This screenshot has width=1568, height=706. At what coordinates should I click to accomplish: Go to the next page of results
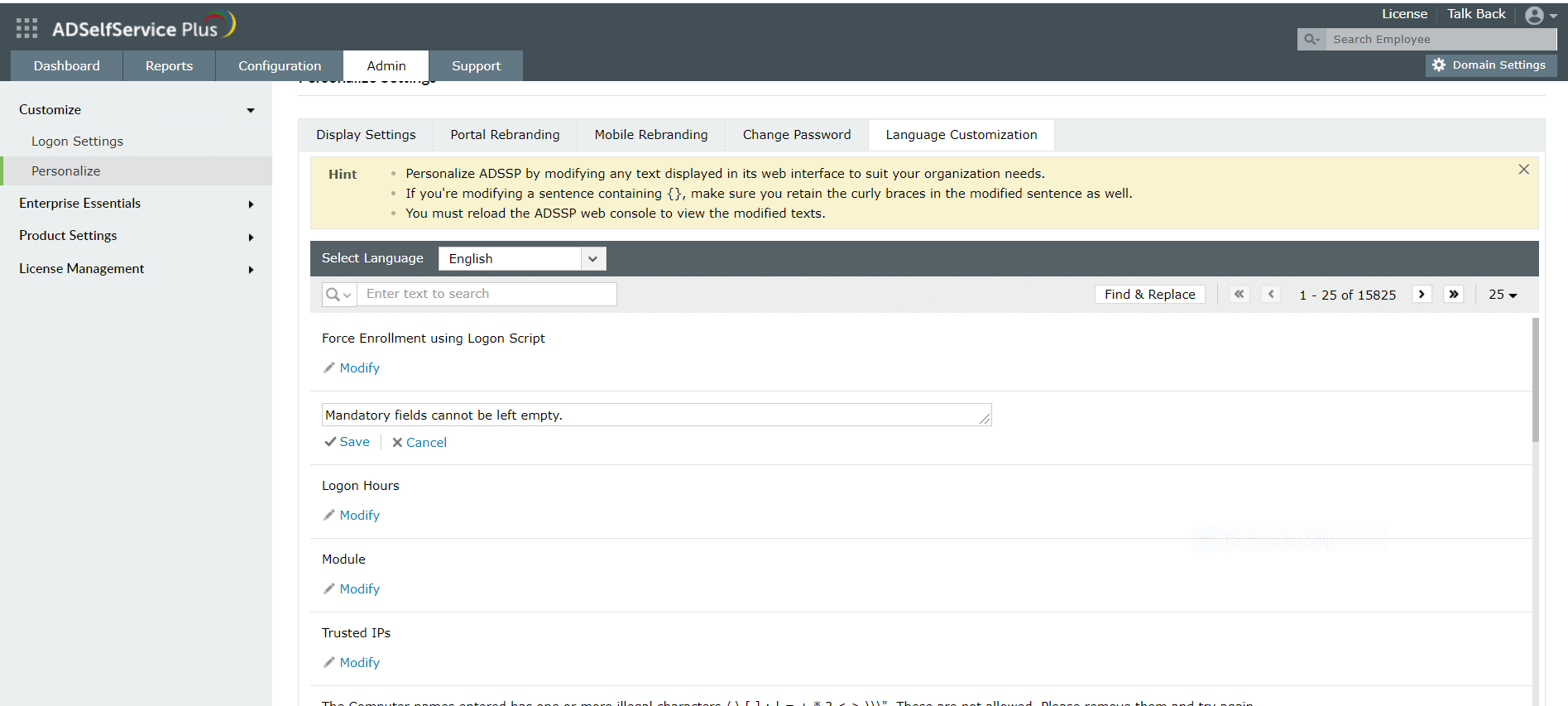click(1422, 295)
